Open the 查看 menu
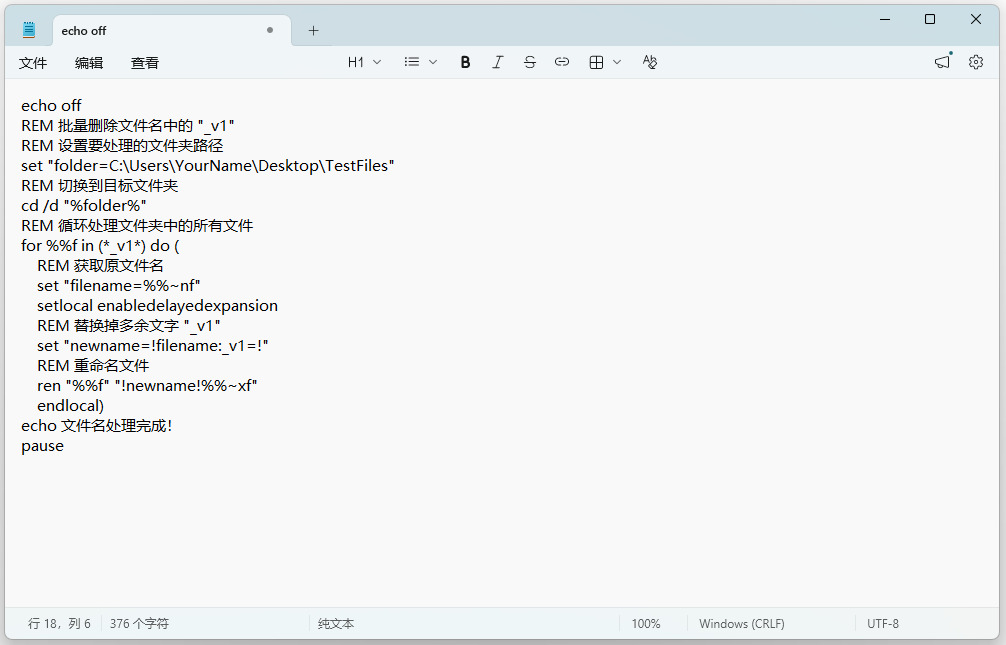Screen dimensions: 1006x645 [144, 63]
